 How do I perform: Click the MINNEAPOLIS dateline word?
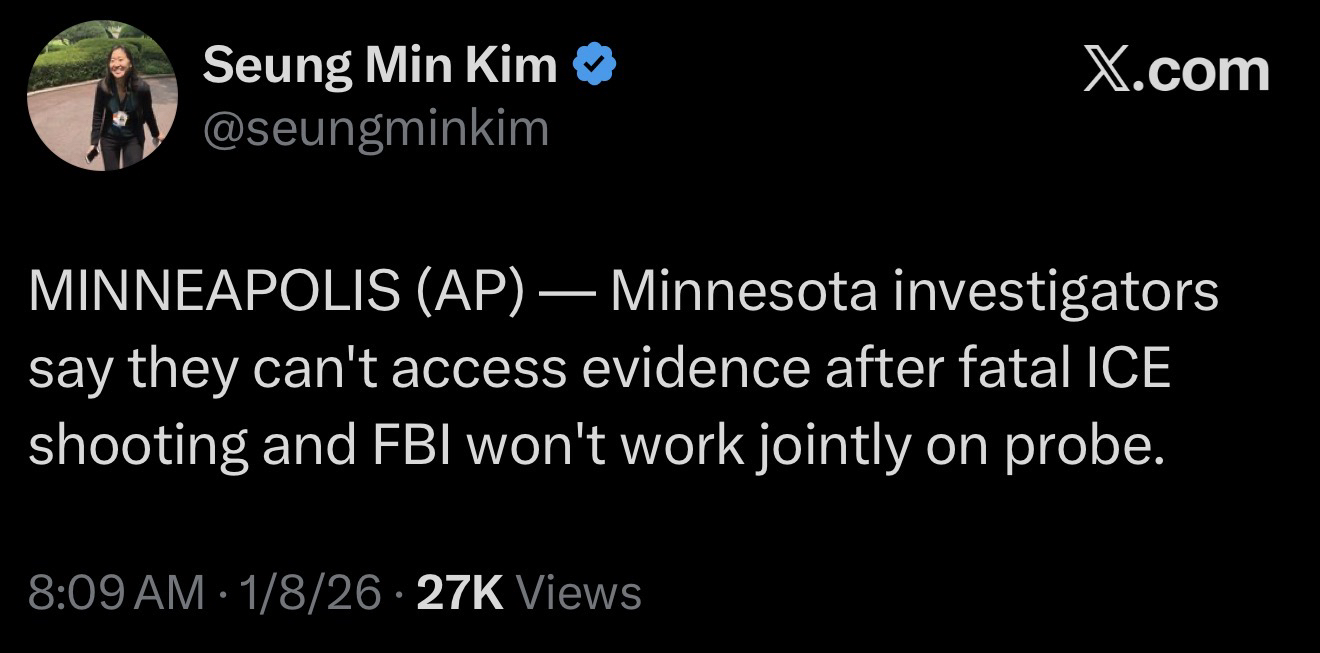212,293
